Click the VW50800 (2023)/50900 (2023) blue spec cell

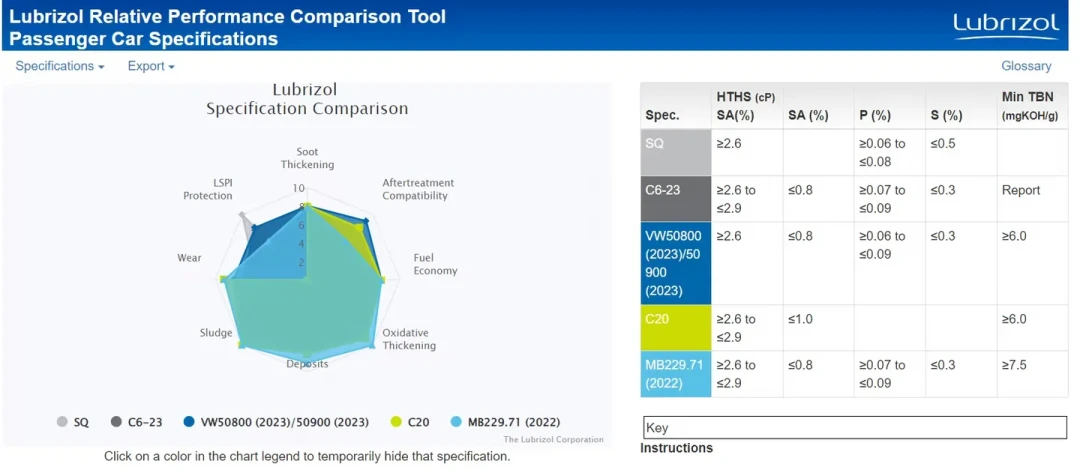click(676, 263)
